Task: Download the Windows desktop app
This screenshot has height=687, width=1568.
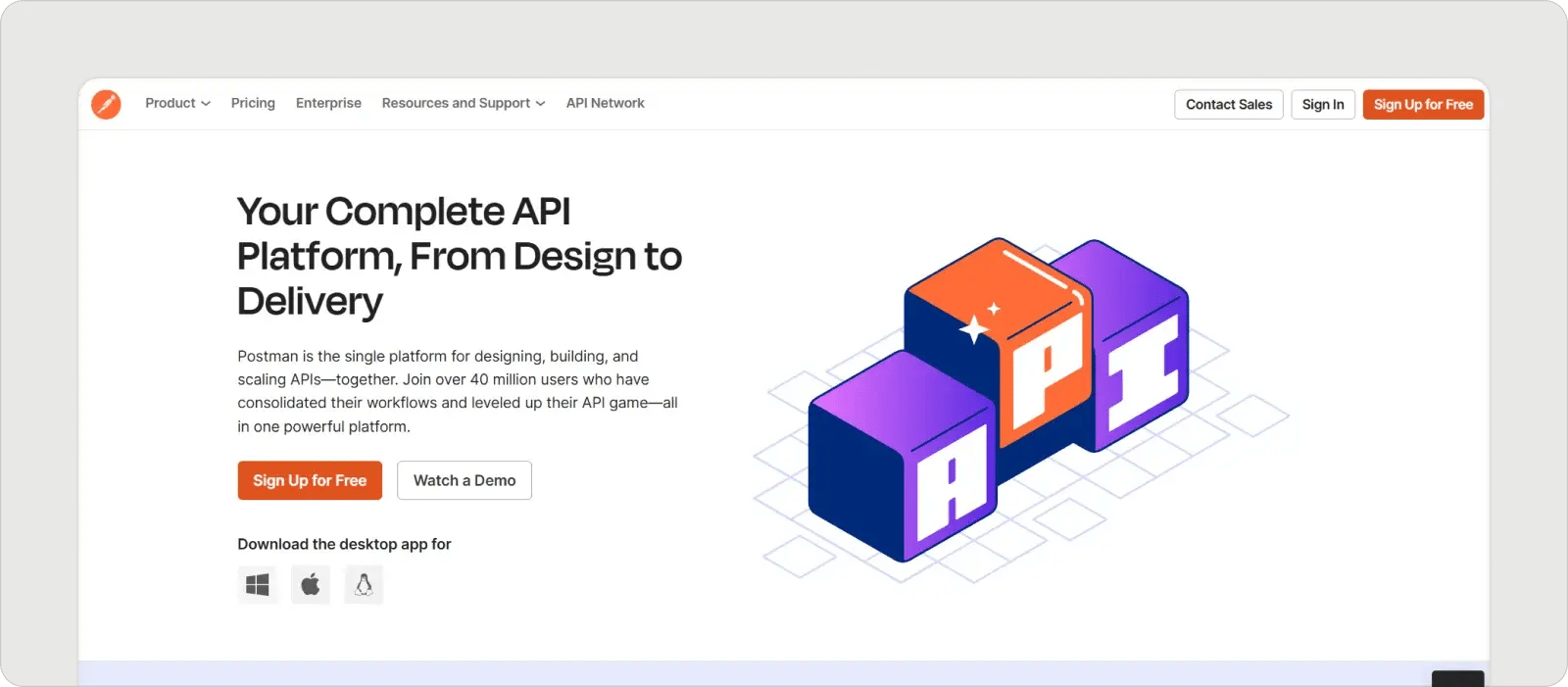Action: point(258,585)
